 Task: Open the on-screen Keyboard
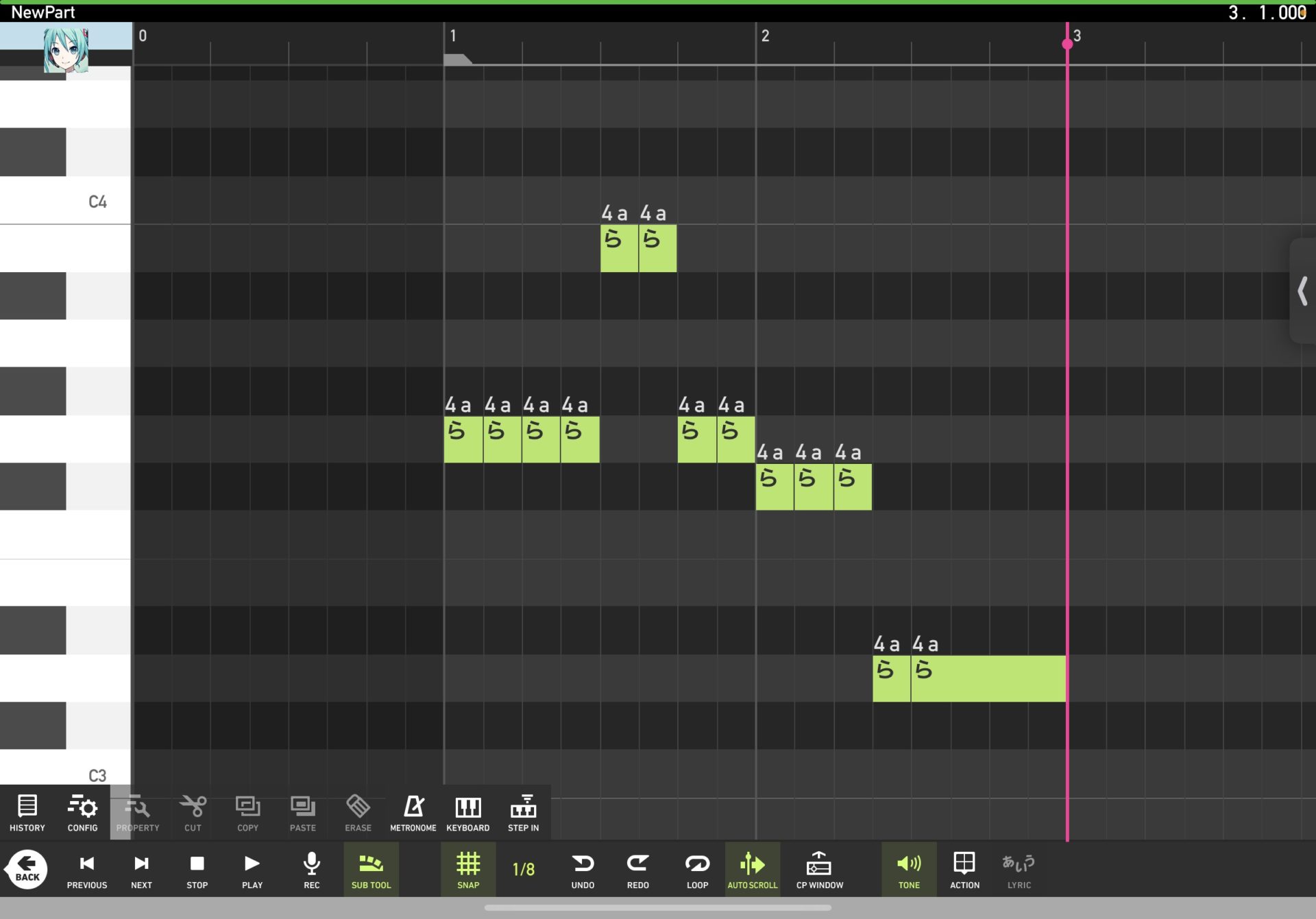pyautogui.click(x=468, y=812)
